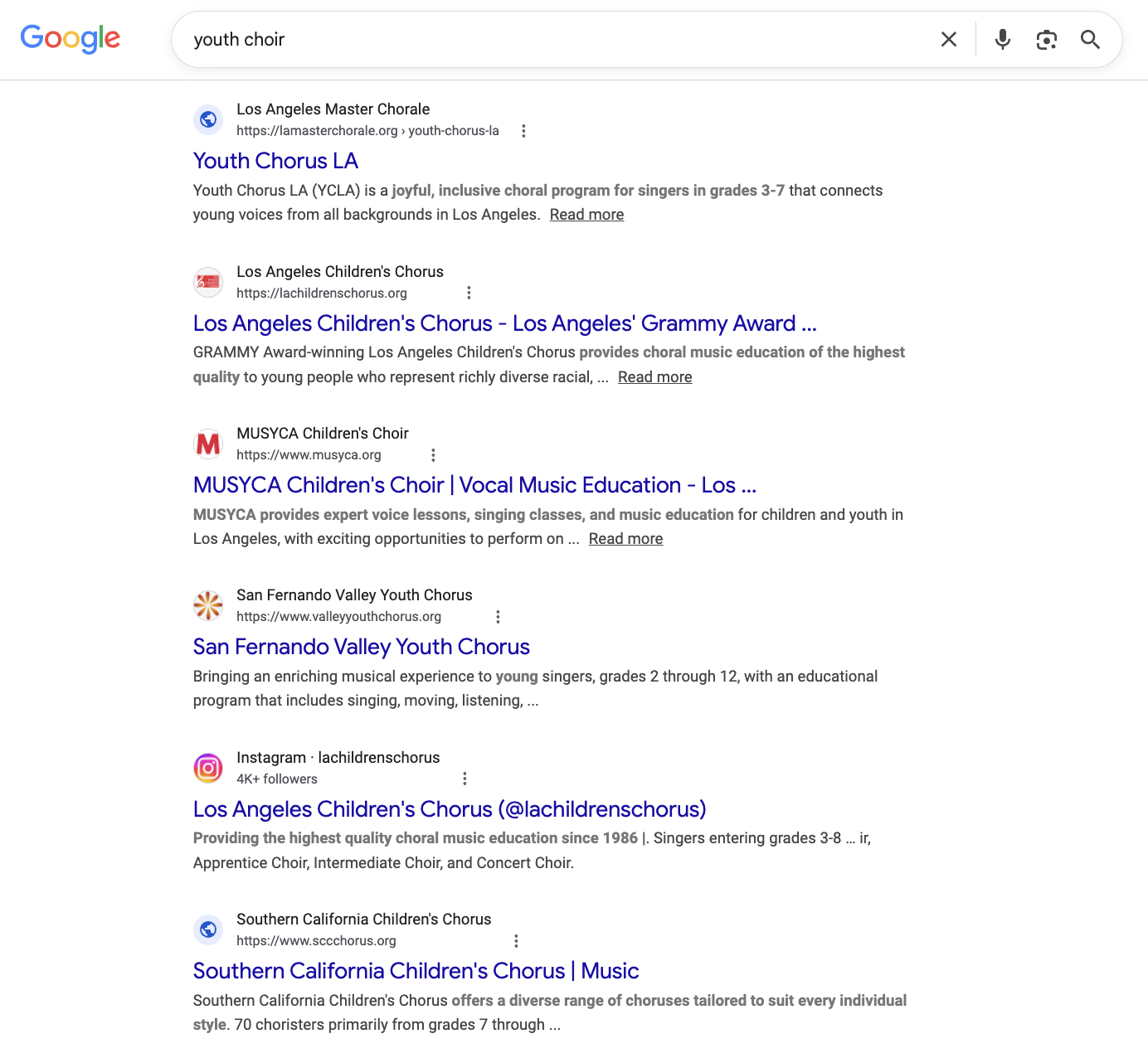The image size is (1148, 1058).
Task: Click the San Fernando Valley Youth Chorus favicon
Action: click(x=208, y=605)
